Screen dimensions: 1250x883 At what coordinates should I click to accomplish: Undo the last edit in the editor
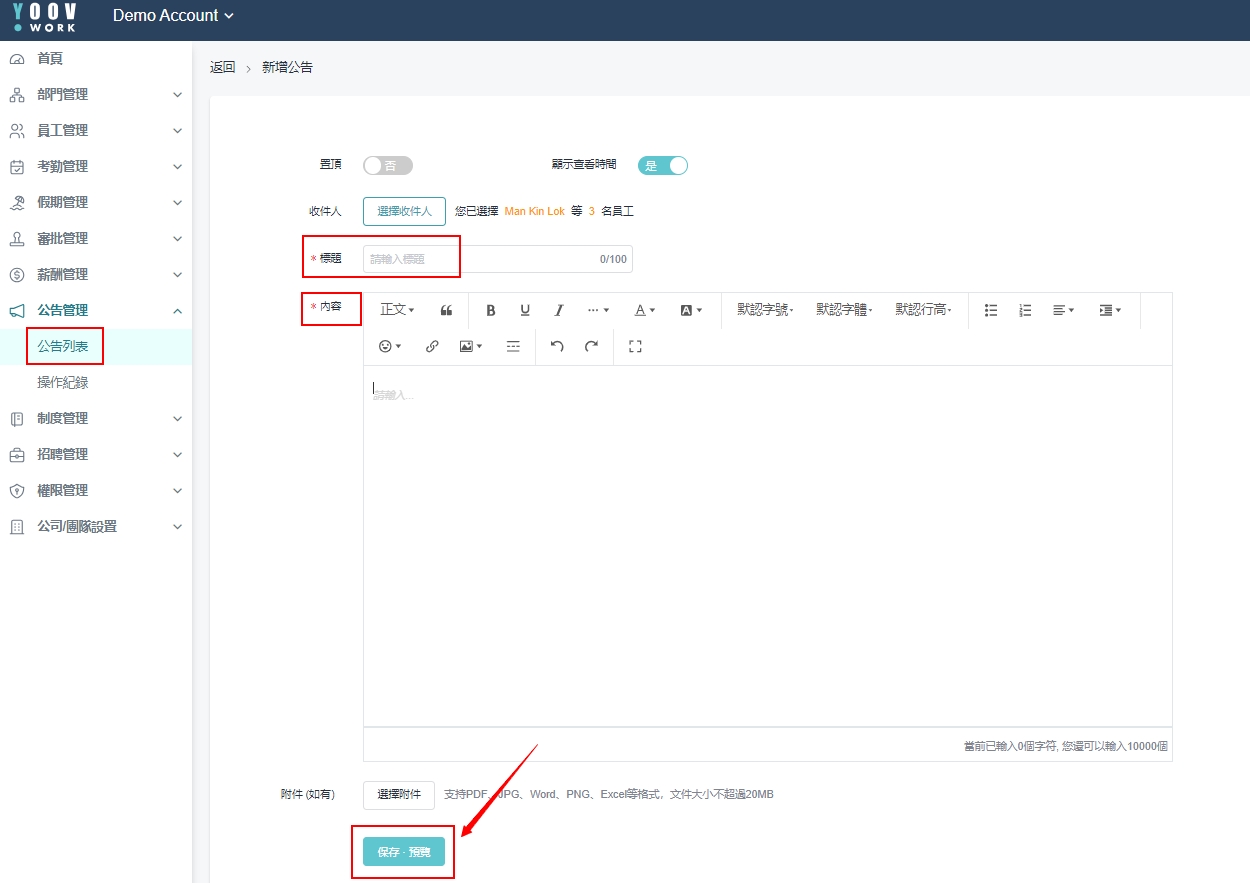[557, 346]
